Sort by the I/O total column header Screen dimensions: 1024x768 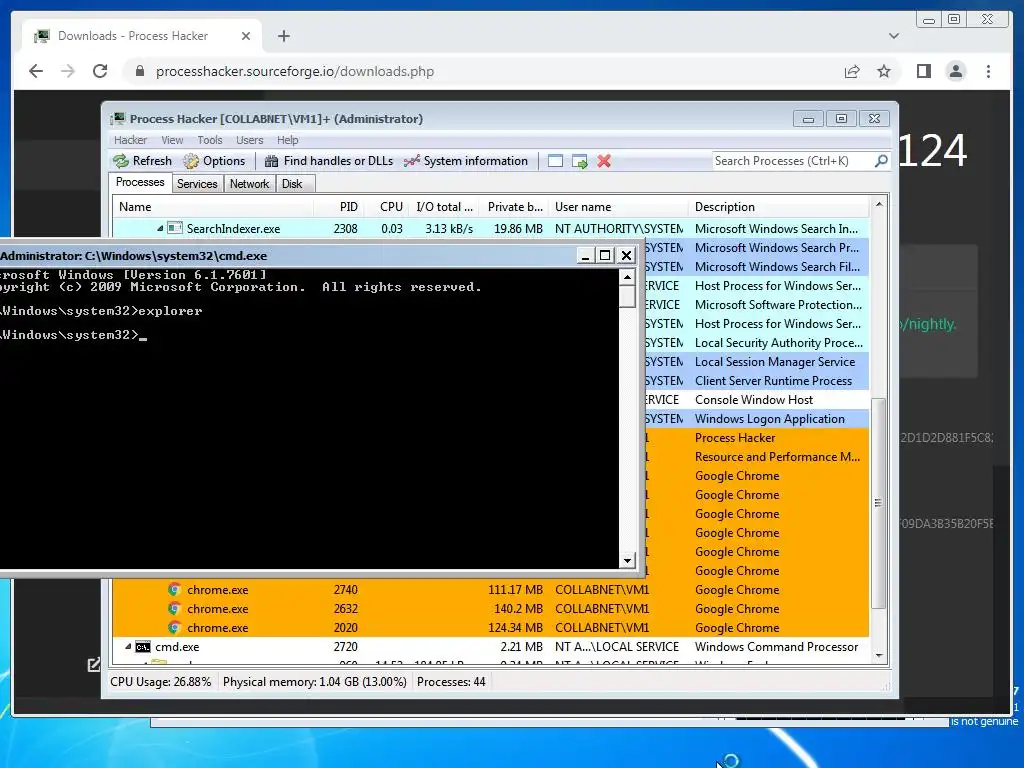click(x=445, y=207)
